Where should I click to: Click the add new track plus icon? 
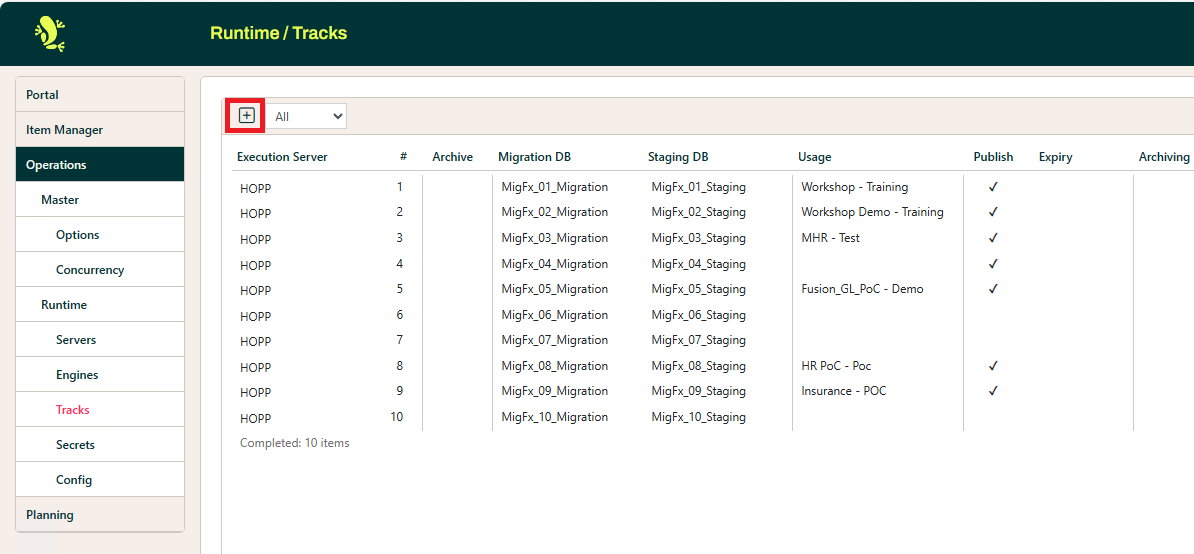[x=247, y=116]
